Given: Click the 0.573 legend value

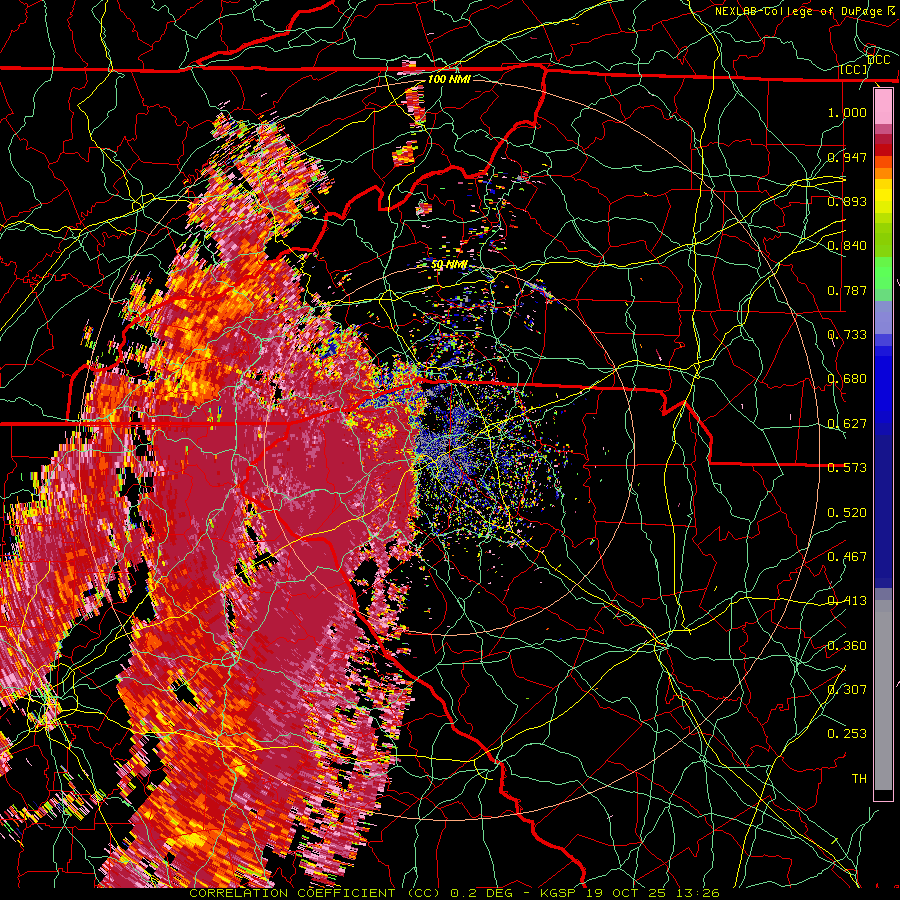Looking at the screenshot, I should point(847,467).
